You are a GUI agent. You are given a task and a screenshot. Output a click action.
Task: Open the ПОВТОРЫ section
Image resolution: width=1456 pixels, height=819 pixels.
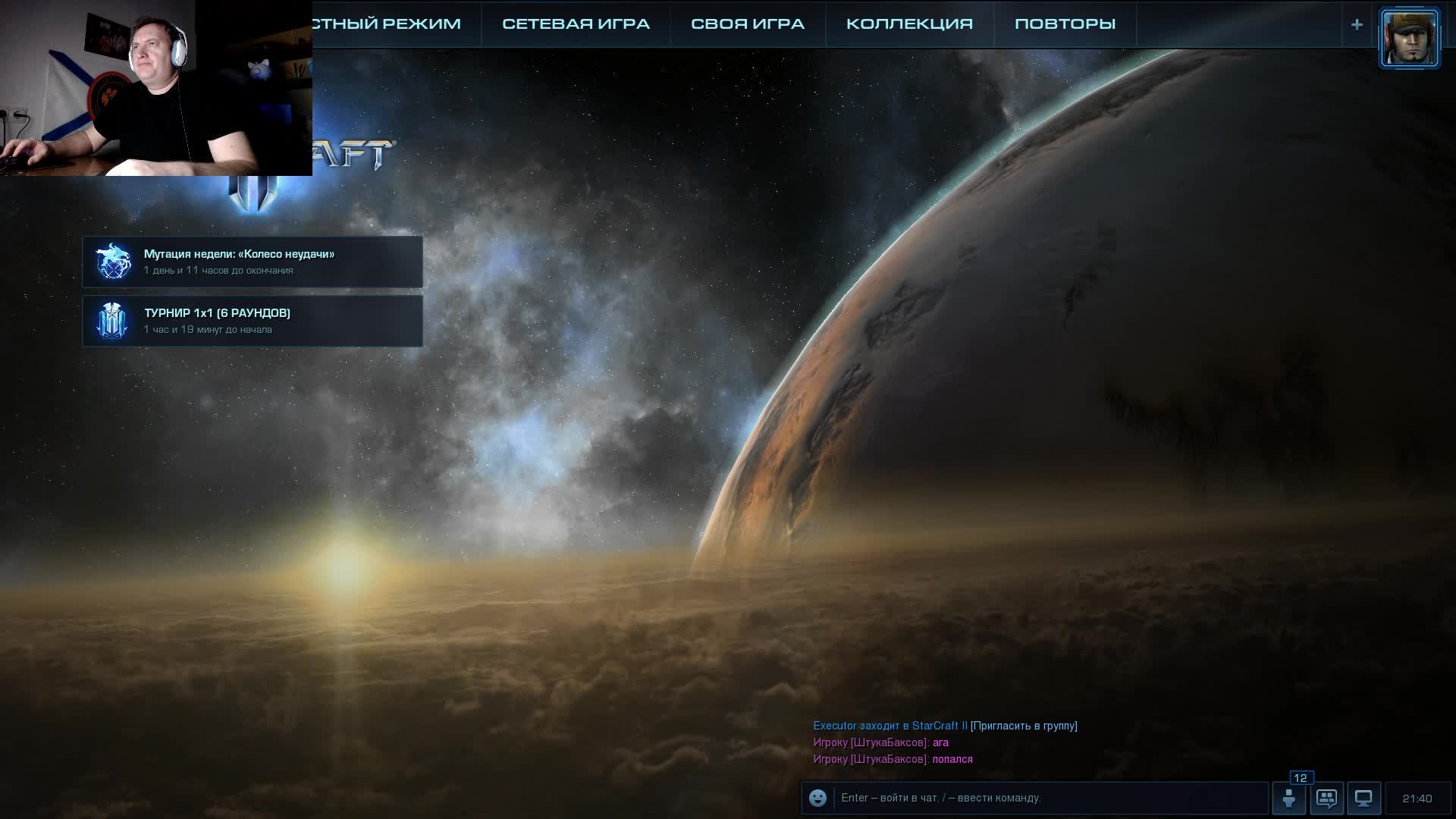(1065, 24)
